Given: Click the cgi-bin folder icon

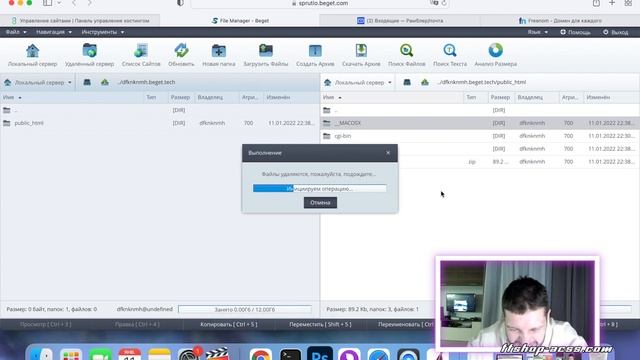Looking at the screenshot, I should coord(327,136).
